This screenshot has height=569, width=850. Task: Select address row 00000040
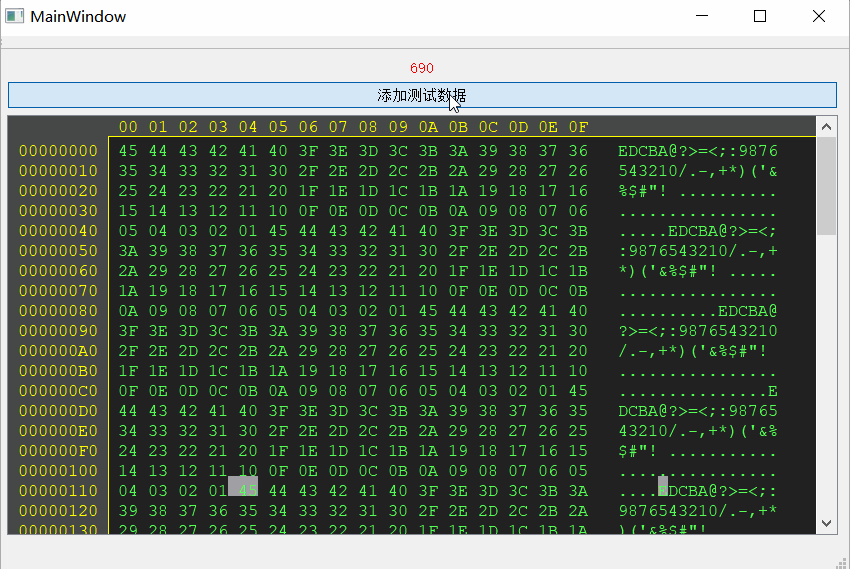58,231
